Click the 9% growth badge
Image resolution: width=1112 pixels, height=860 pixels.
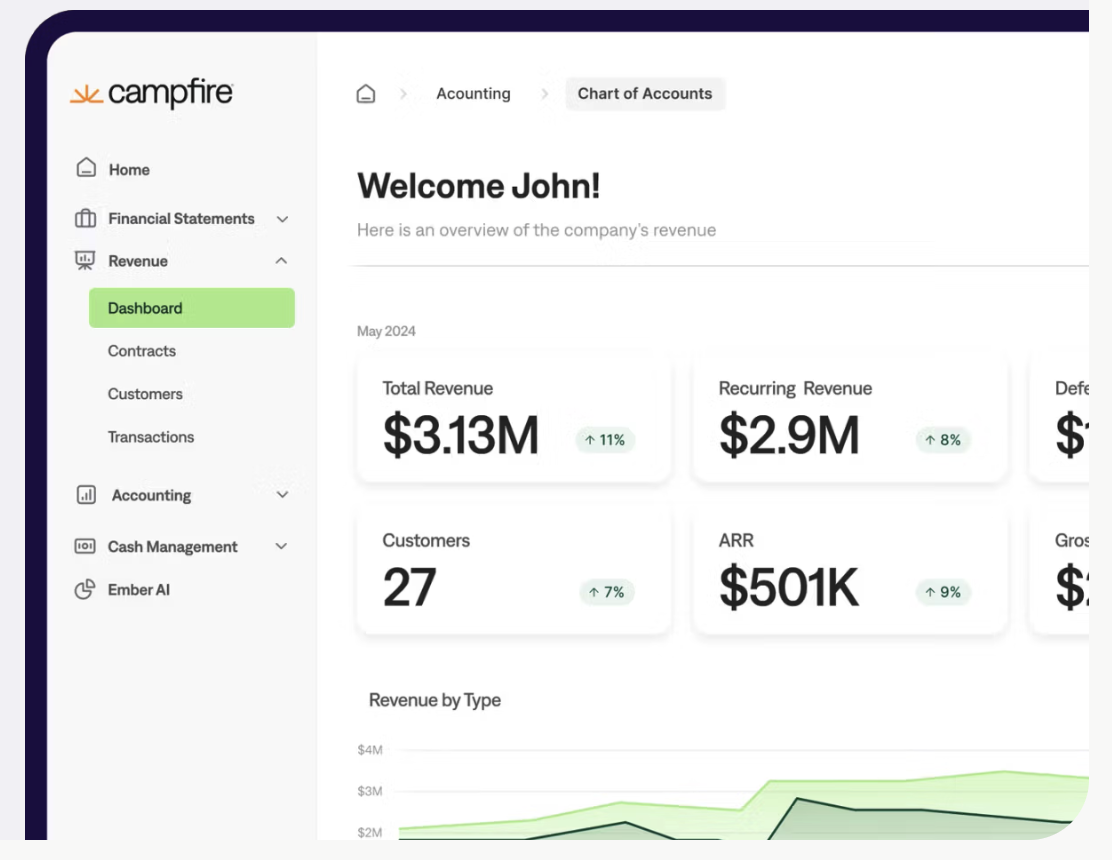pos(943,592)
